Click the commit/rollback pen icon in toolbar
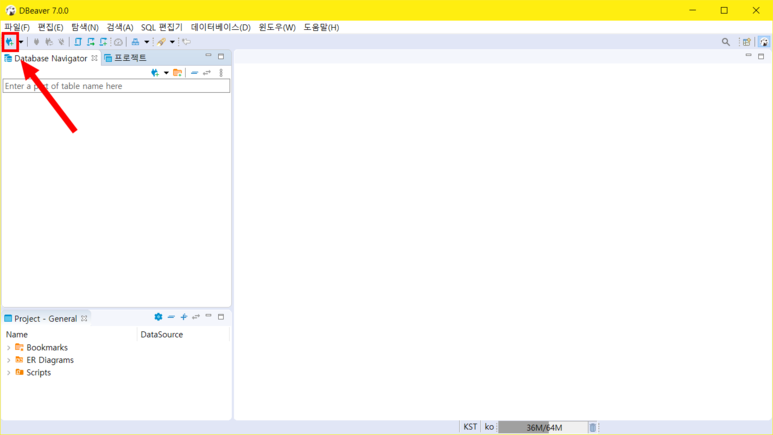Viewport: 773px width, 435px height. (x=161, y=42)
